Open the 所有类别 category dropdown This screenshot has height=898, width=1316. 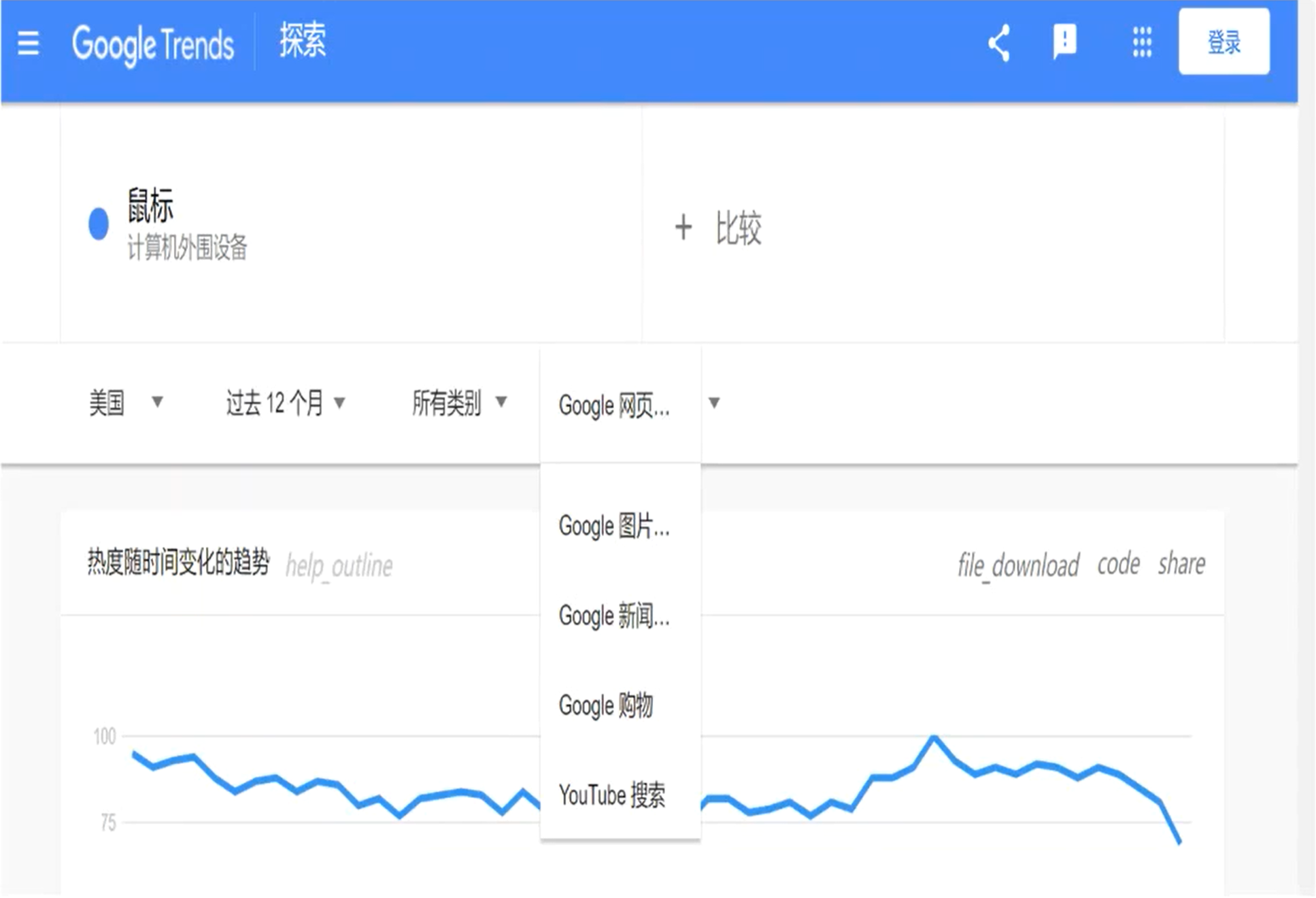[x=460, y=403]
